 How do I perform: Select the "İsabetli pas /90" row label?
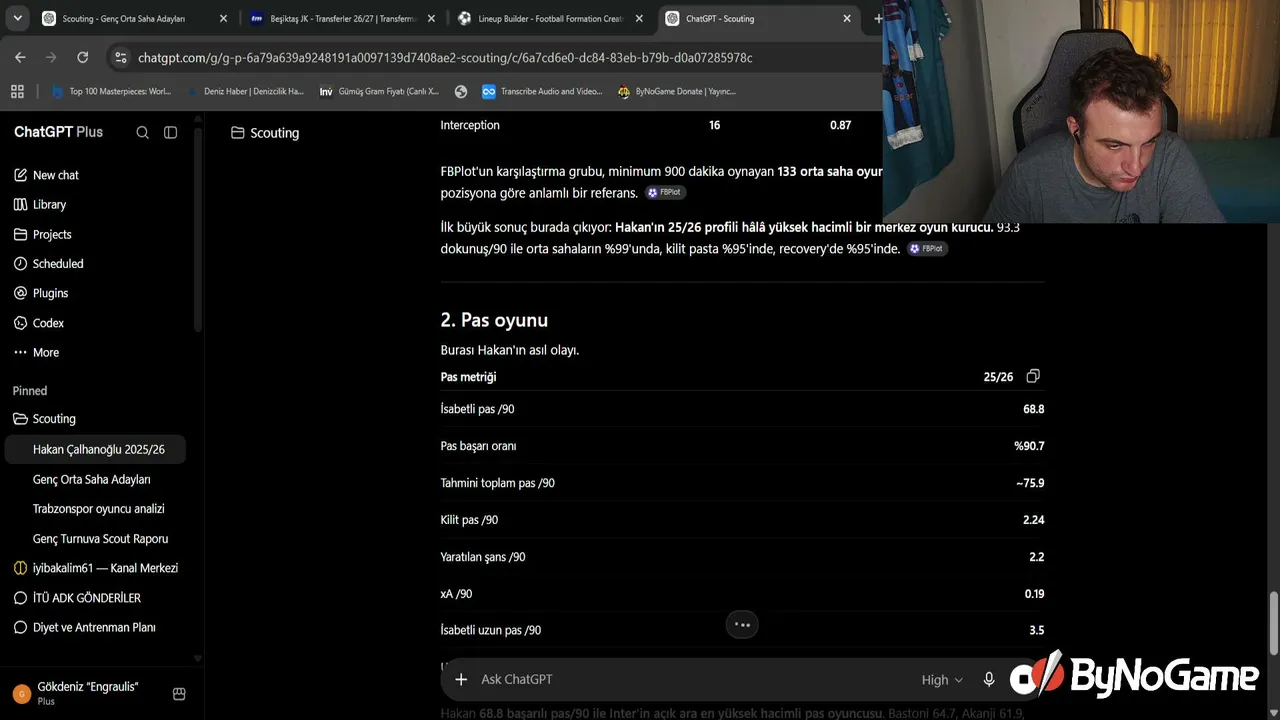pos(478,409)
